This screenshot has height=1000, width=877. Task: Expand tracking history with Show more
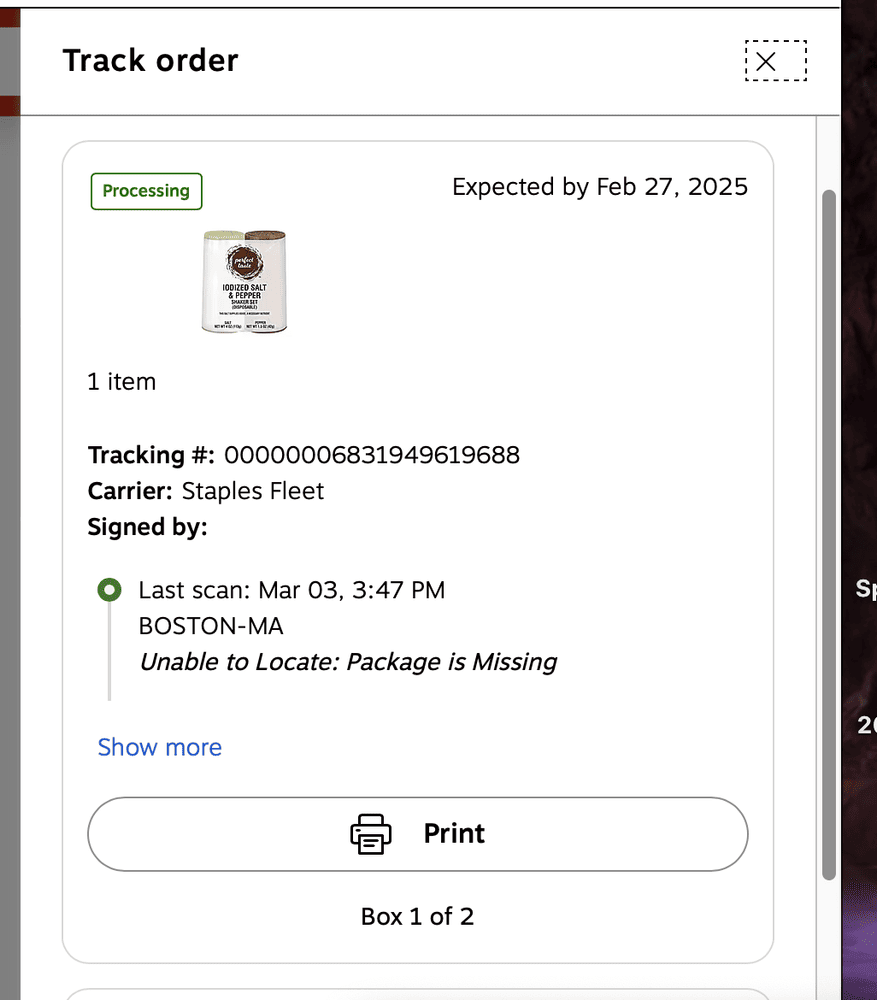tap(159, 747)
